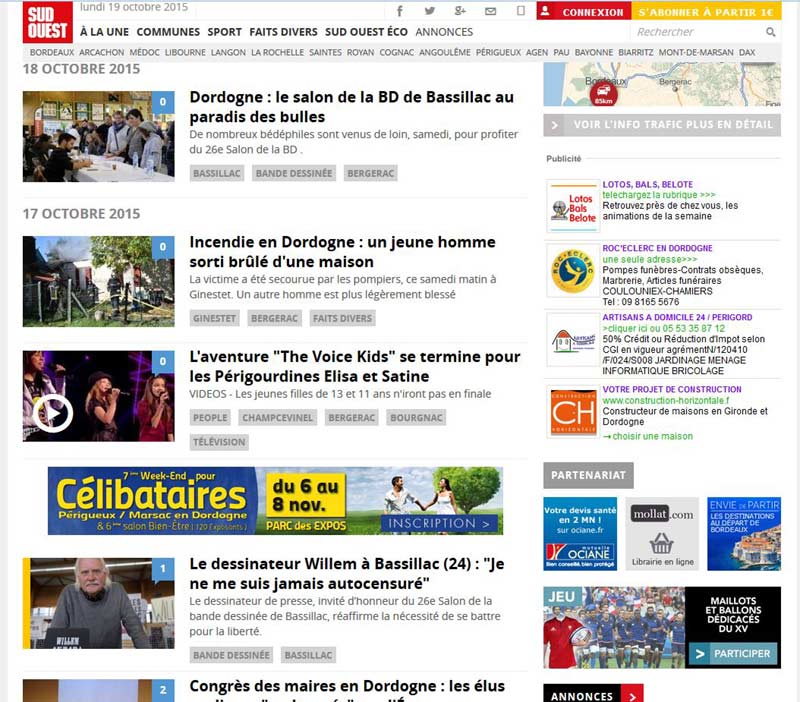Click the magnifying glass search icon
Screen dimensions: 800x702
[x=770, y=32]
